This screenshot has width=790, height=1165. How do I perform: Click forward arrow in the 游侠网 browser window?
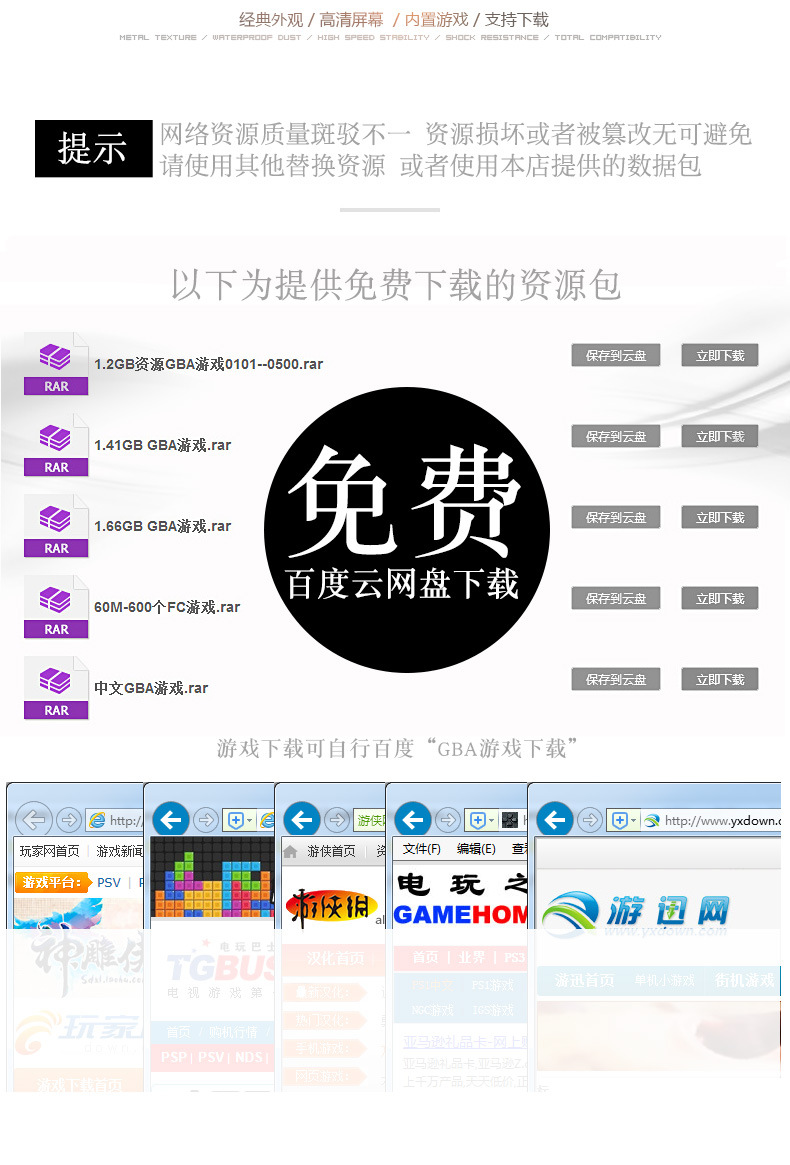click(337, 820)
